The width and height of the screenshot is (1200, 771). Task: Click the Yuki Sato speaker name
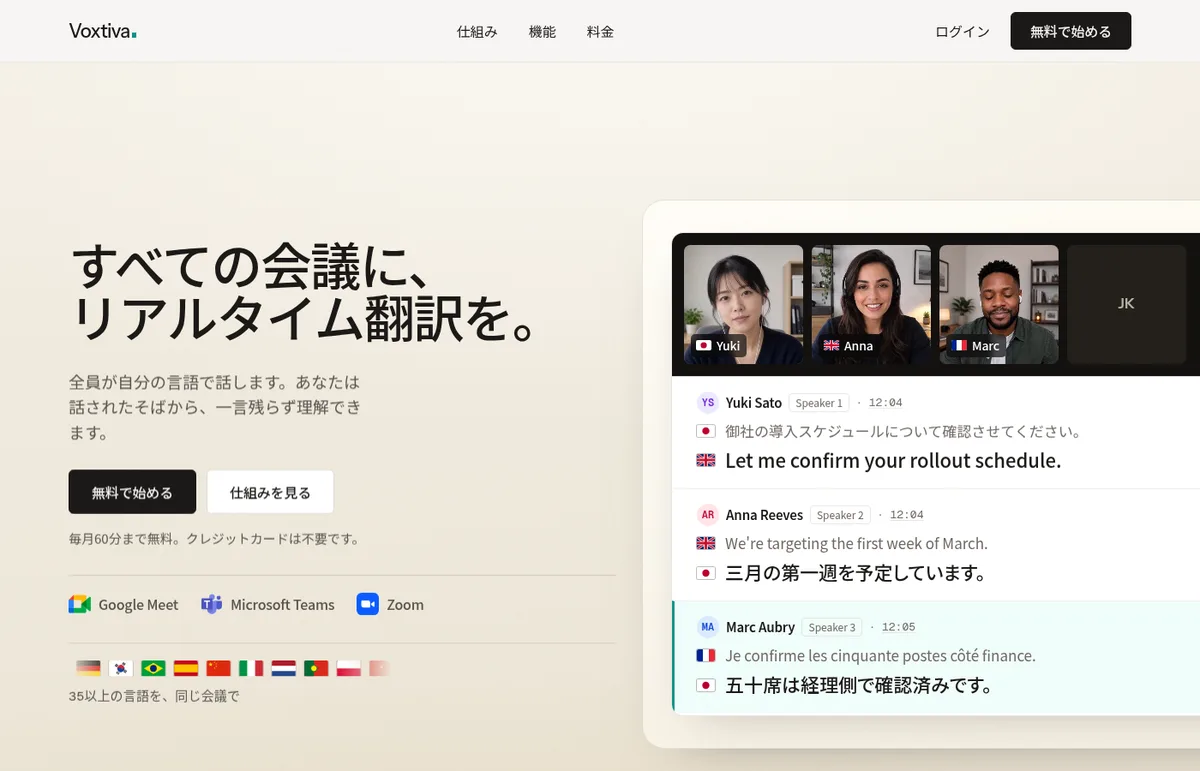click(754, 403)
